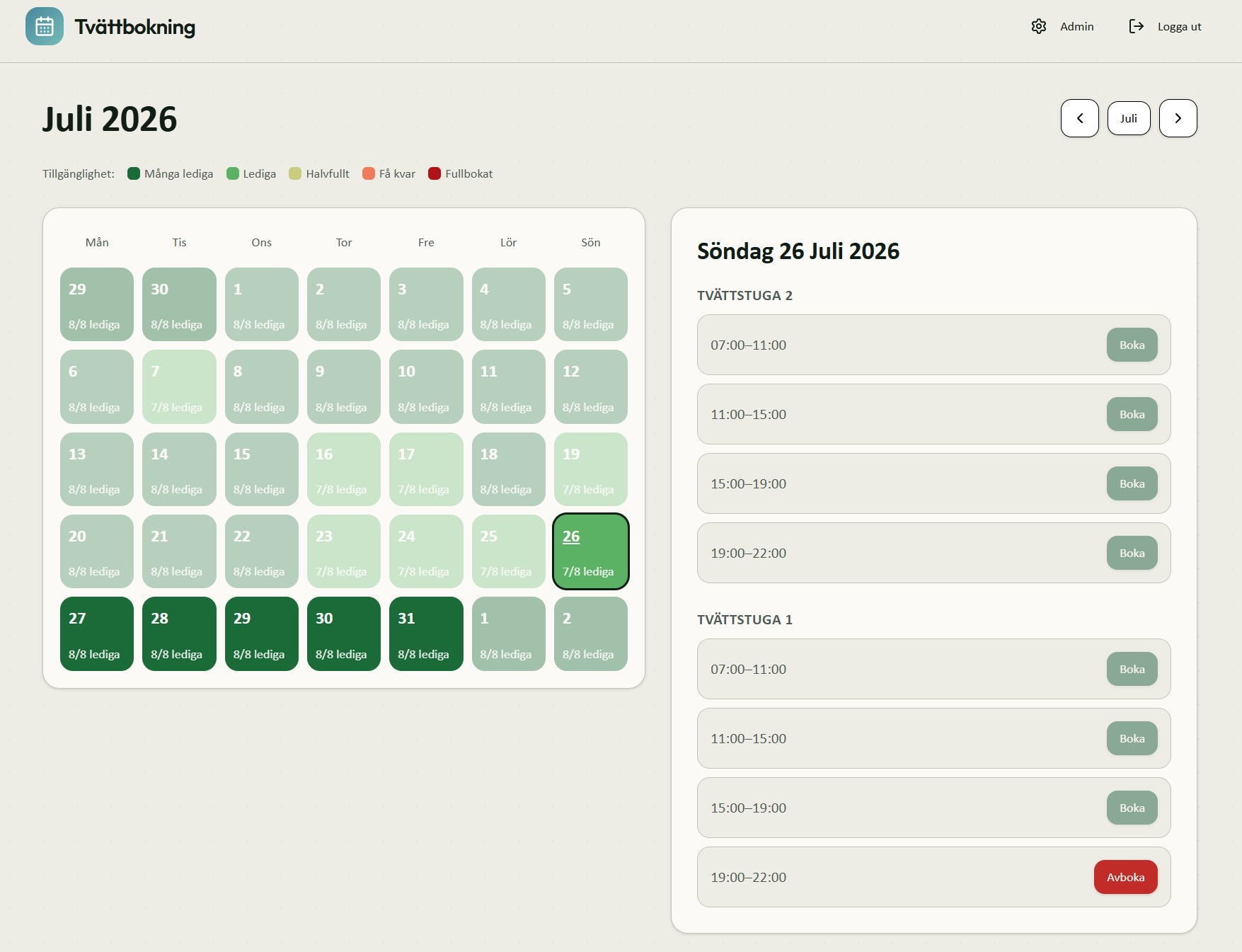The image size is (1242, 952).
Task: Select July 17 calendar day
Action: (426, 469)
